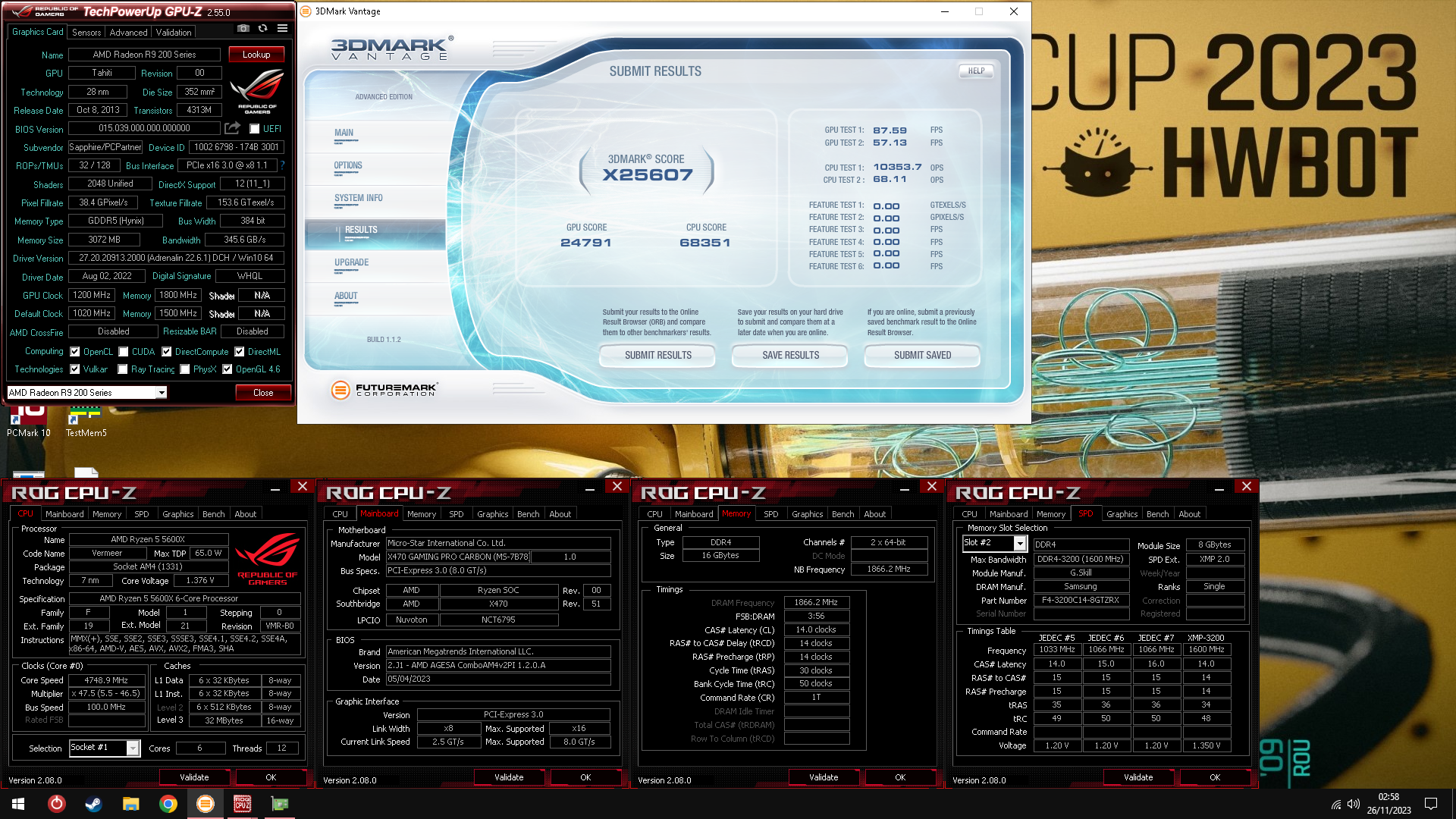
Task: Close the CPU-Z Memory window
Action: click(932, 486)
